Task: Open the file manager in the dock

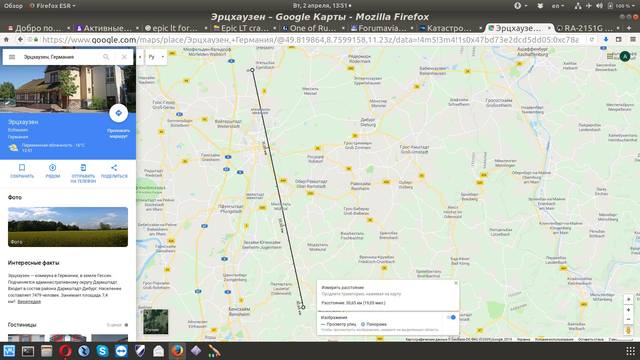Action: click(47, 351)
